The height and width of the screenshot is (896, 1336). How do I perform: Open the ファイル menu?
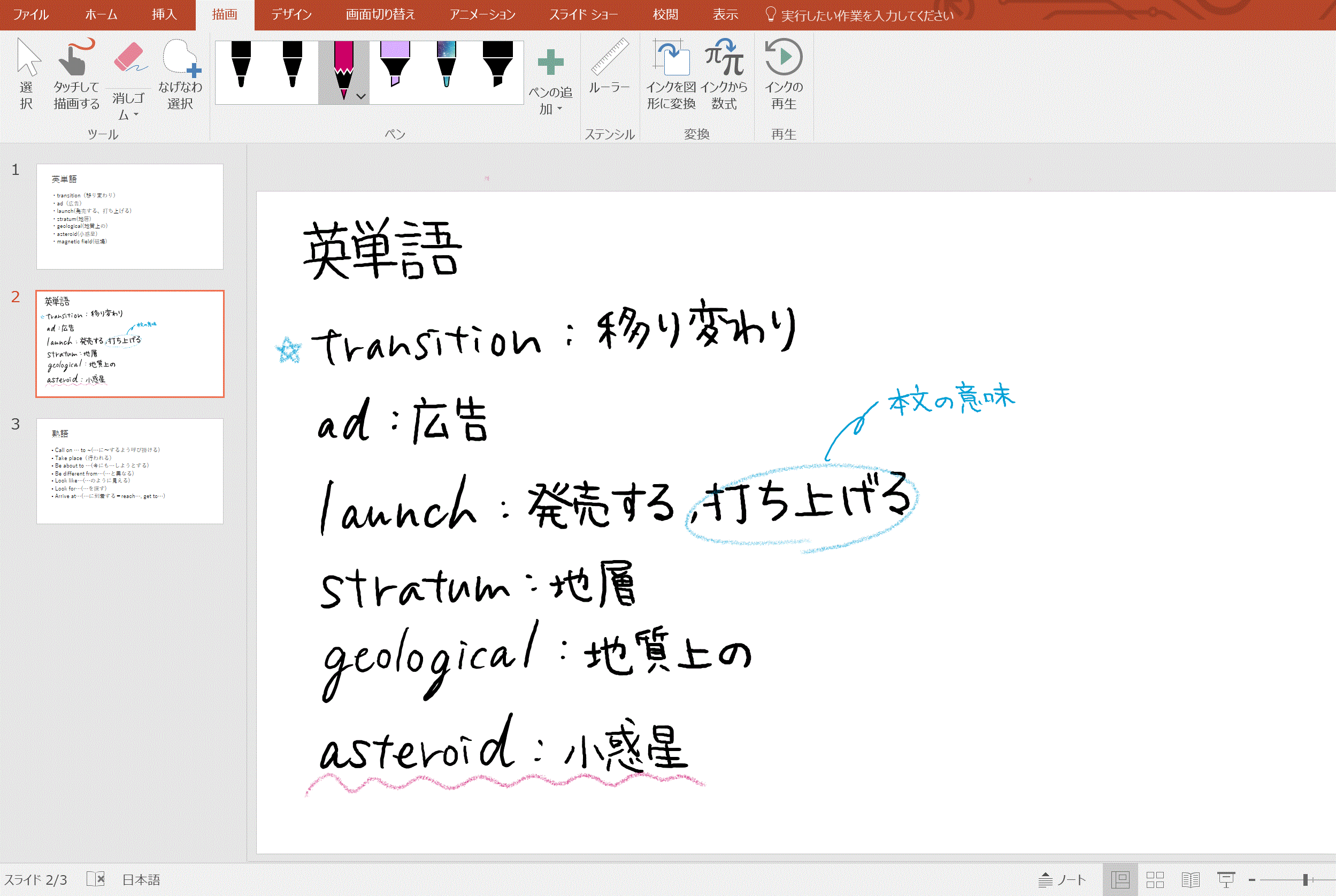(30, 15)
